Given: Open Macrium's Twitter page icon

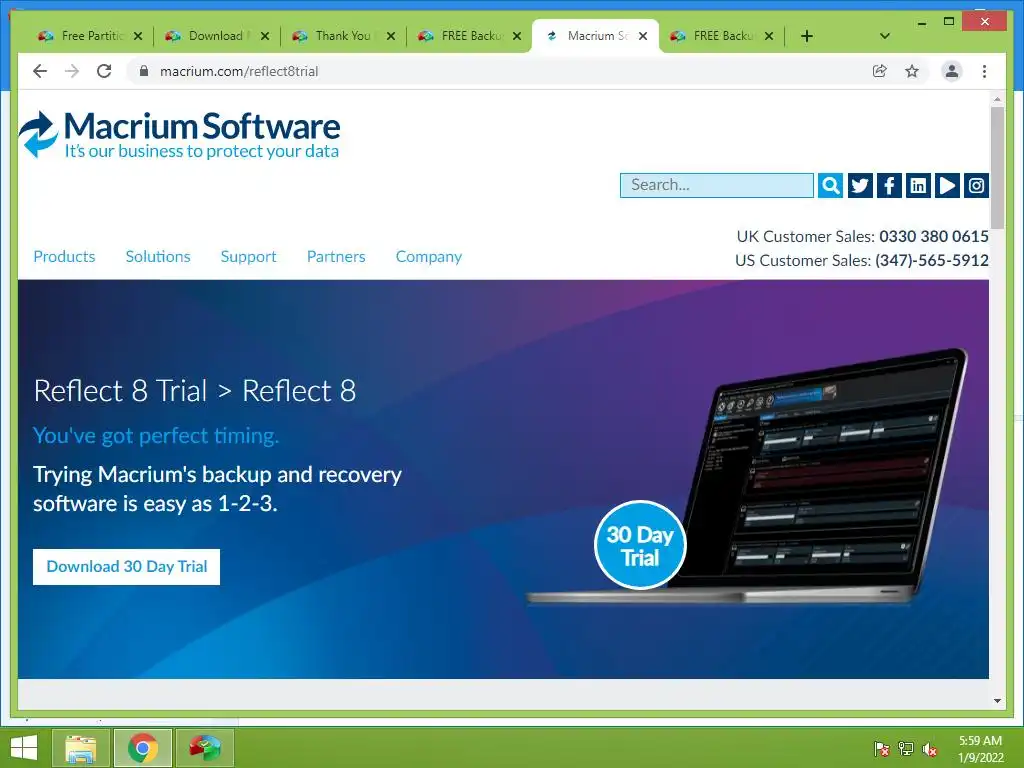Looking at the screenshot, I should [860, 185].
